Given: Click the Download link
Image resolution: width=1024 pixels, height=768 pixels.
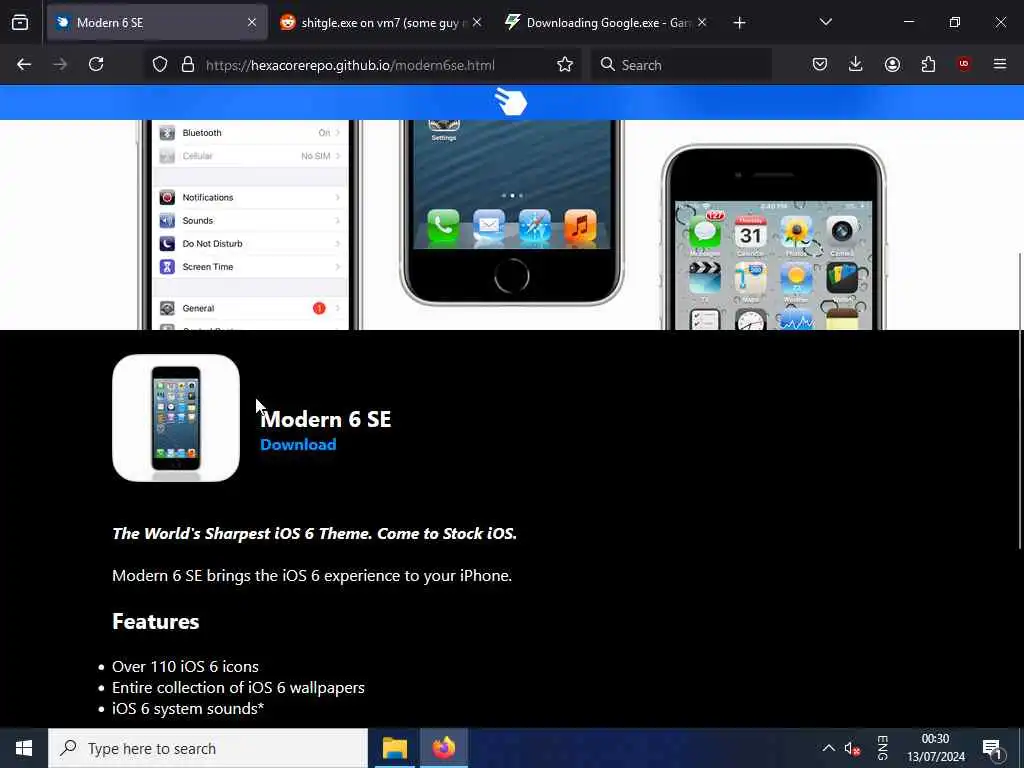Looking at the screenshot, I should (x=298, y=445).
